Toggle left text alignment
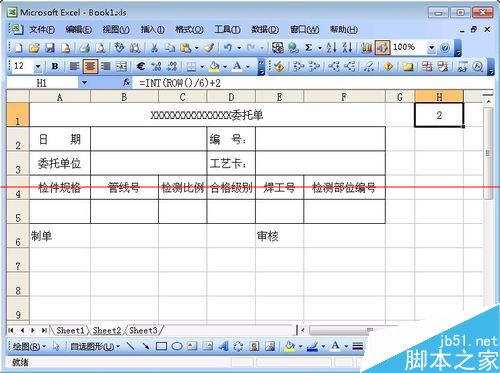 tap(74, 66)
